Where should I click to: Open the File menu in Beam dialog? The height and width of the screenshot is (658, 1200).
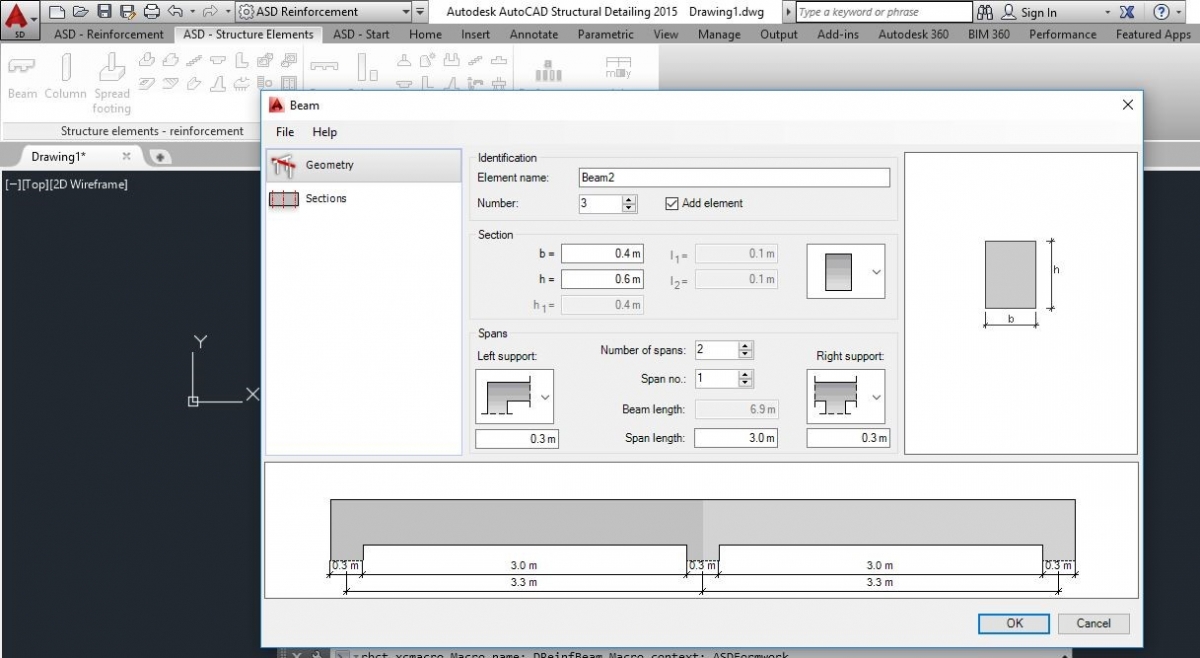click(285, 132)
